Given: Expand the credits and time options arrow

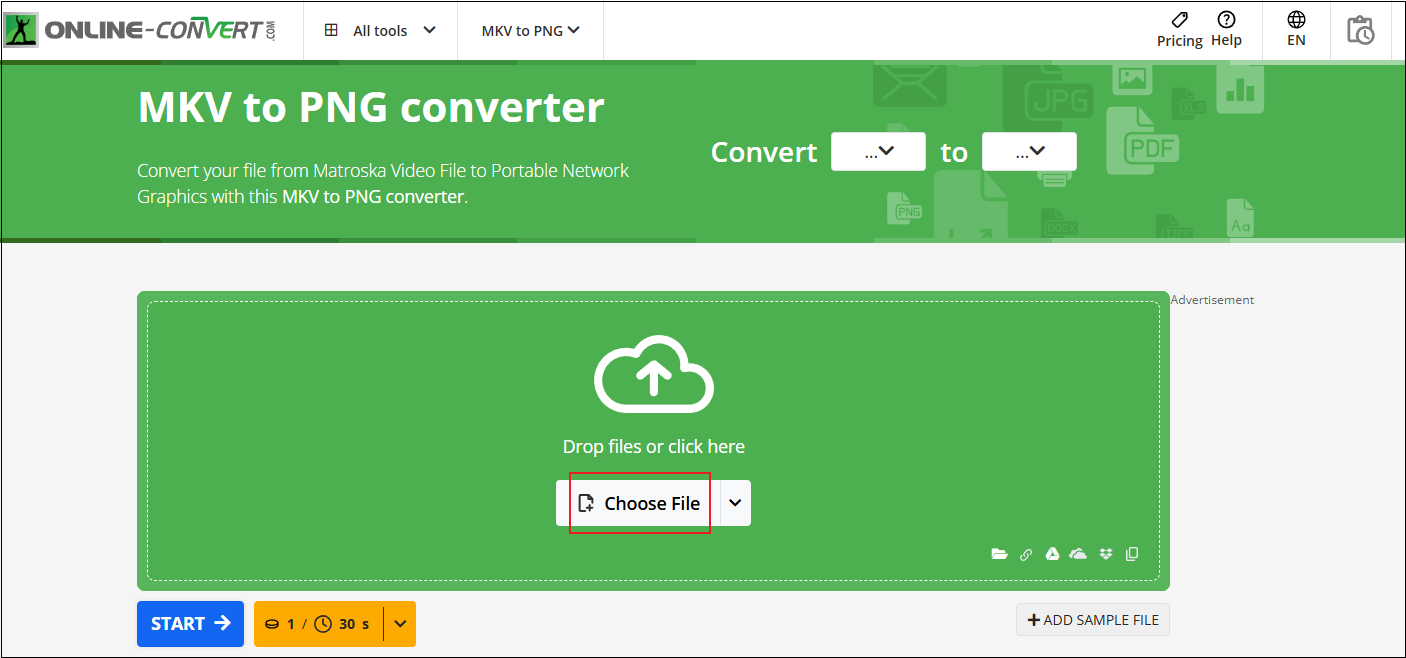Looking at the screenshot, I should [399, 623].
